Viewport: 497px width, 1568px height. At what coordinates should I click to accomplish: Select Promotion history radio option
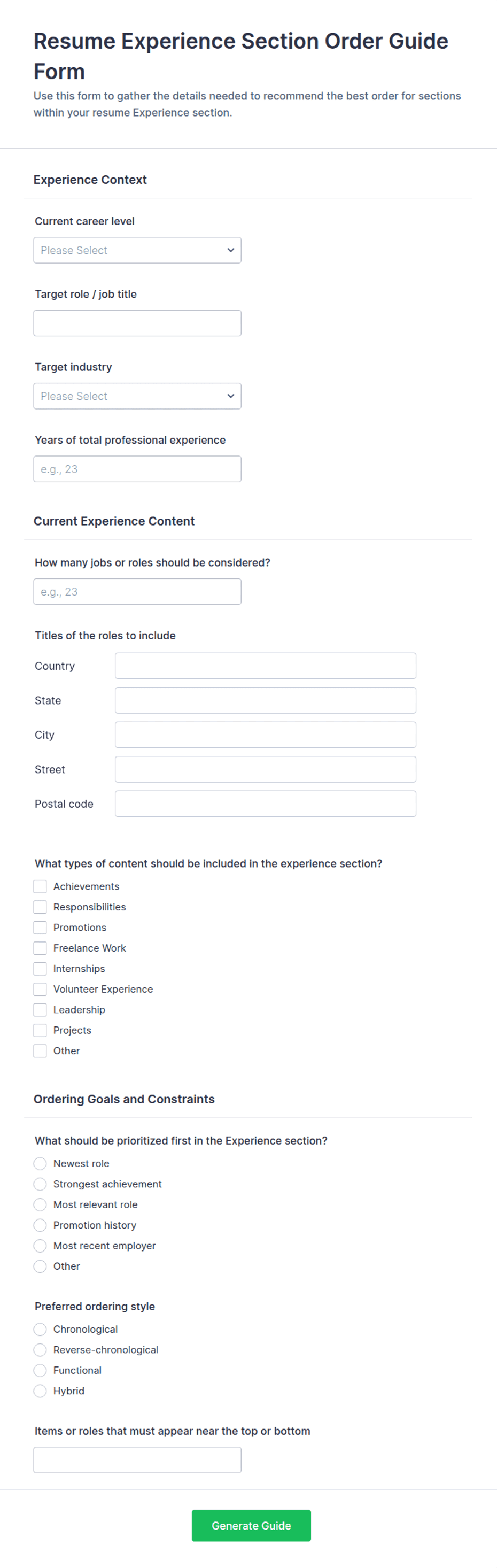(40, 1225)
